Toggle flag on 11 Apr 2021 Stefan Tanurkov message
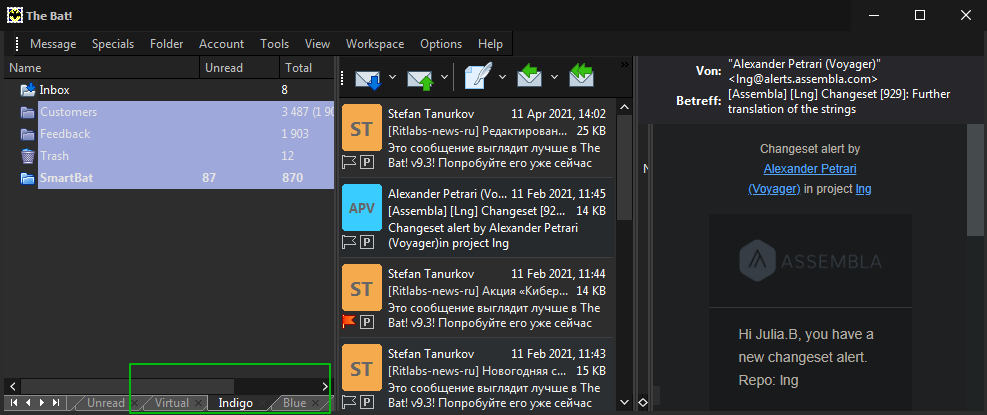Screen dimensions: 987x415 click(349, 162)
